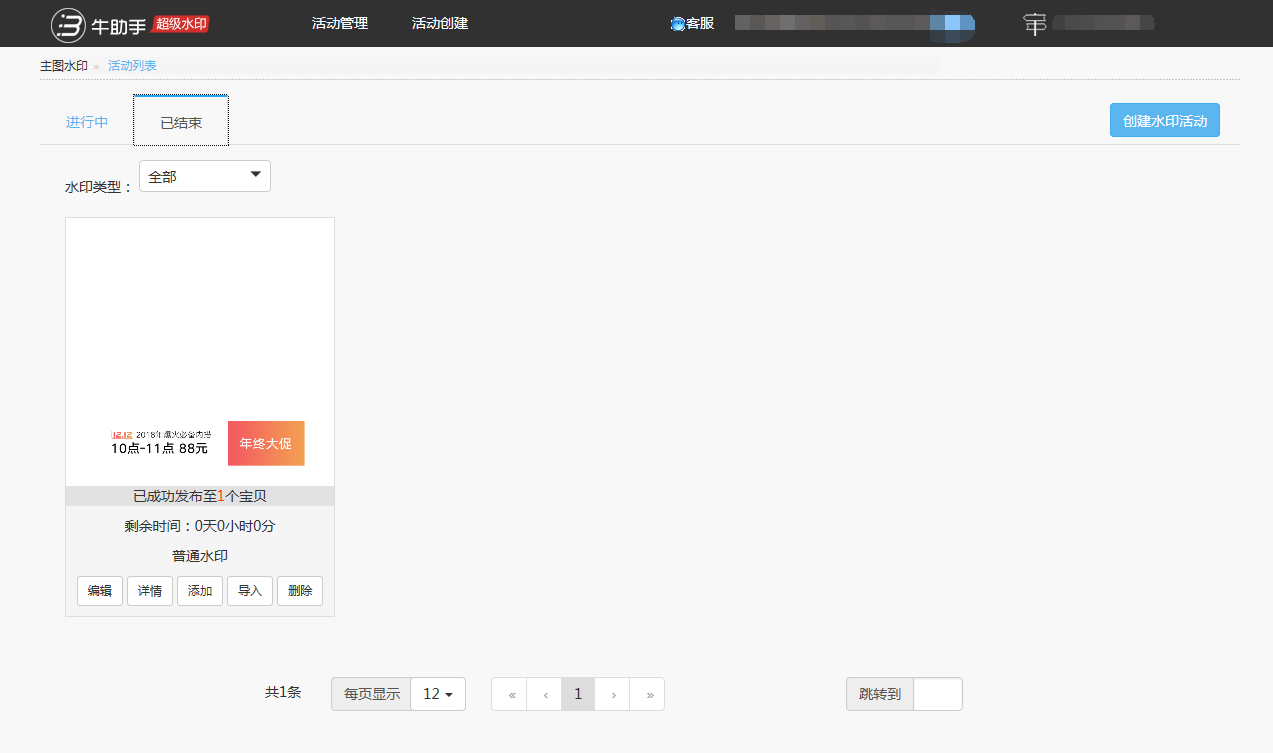Open the 活动管理 menu
The height and width of the screenshot is (753, 1273).
click(x=340, y=23)
